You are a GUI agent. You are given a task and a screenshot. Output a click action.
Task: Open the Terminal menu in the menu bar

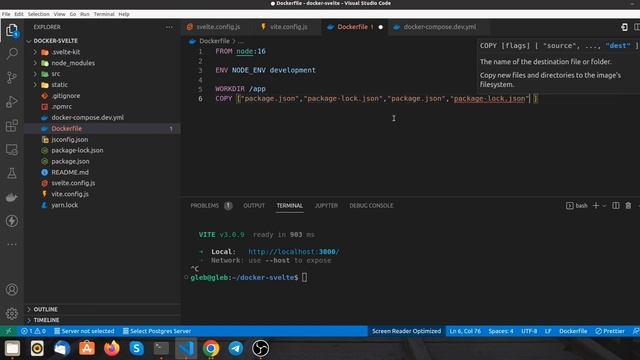click(104, 14)
